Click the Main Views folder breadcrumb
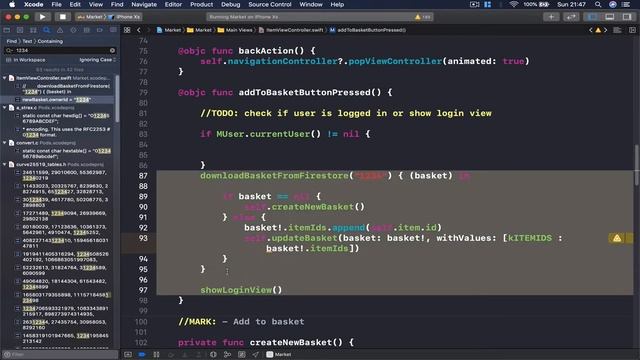 coord(235,30)
